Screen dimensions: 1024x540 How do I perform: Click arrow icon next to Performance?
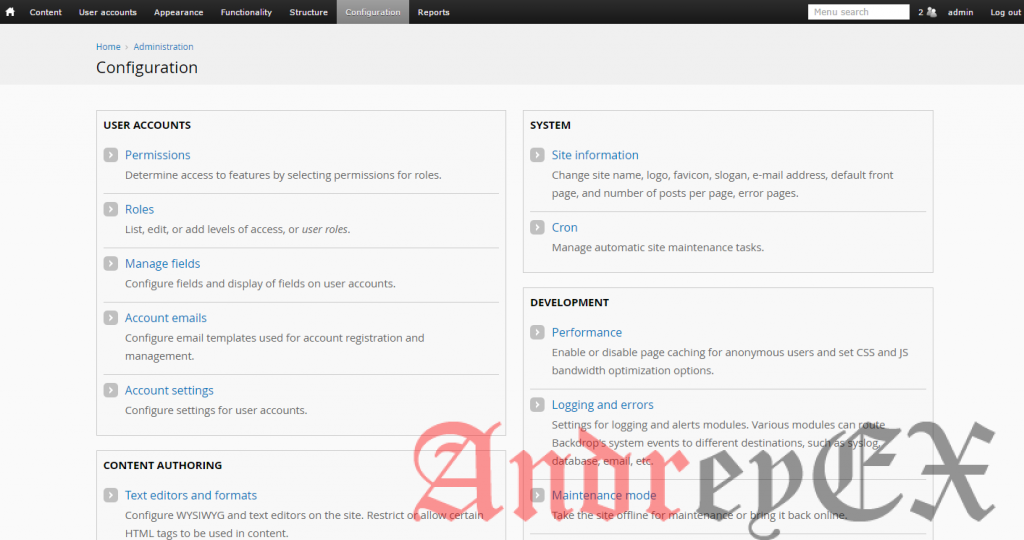537,332
